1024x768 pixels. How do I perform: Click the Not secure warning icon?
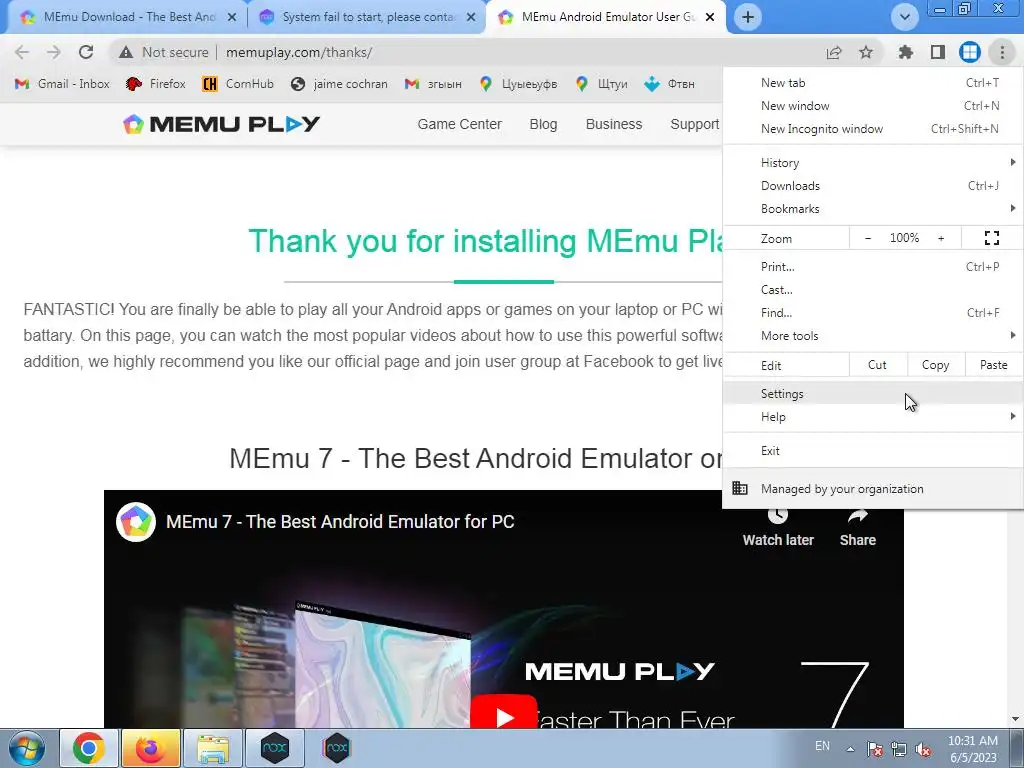click(x=126, y=52)
